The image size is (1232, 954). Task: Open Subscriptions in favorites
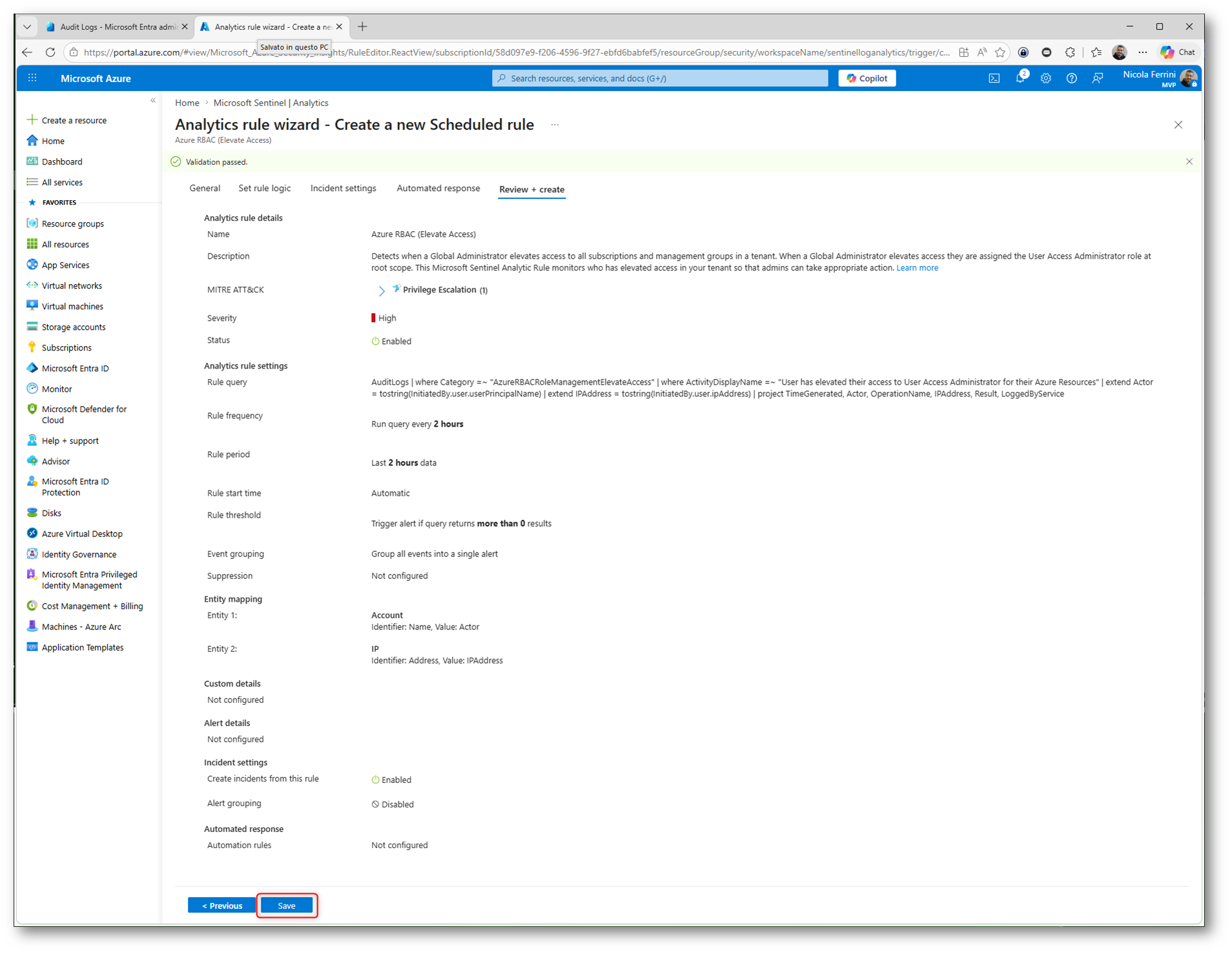click(67, 347)
